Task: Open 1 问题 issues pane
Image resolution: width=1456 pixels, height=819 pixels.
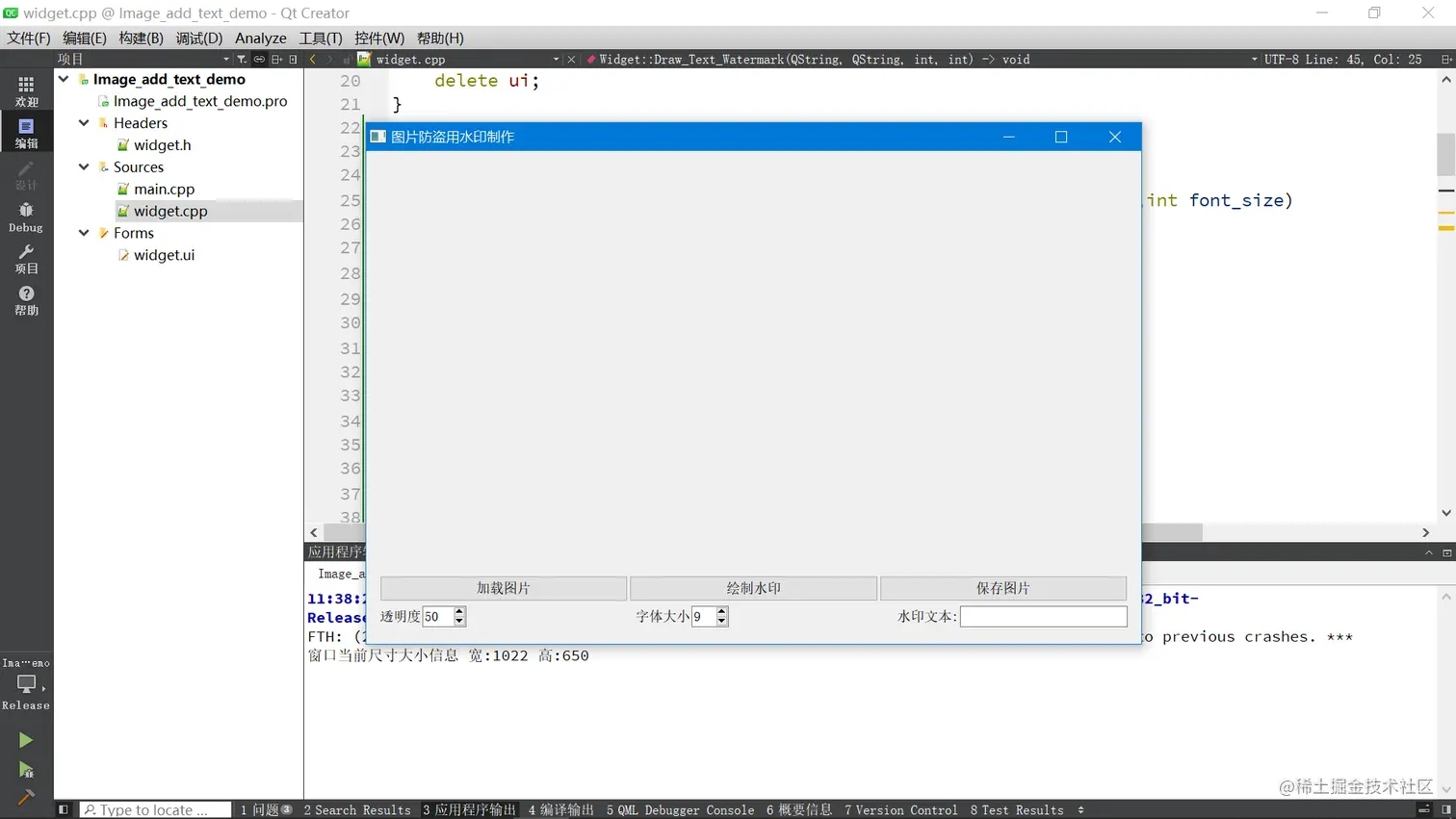Action: point(266,810)
